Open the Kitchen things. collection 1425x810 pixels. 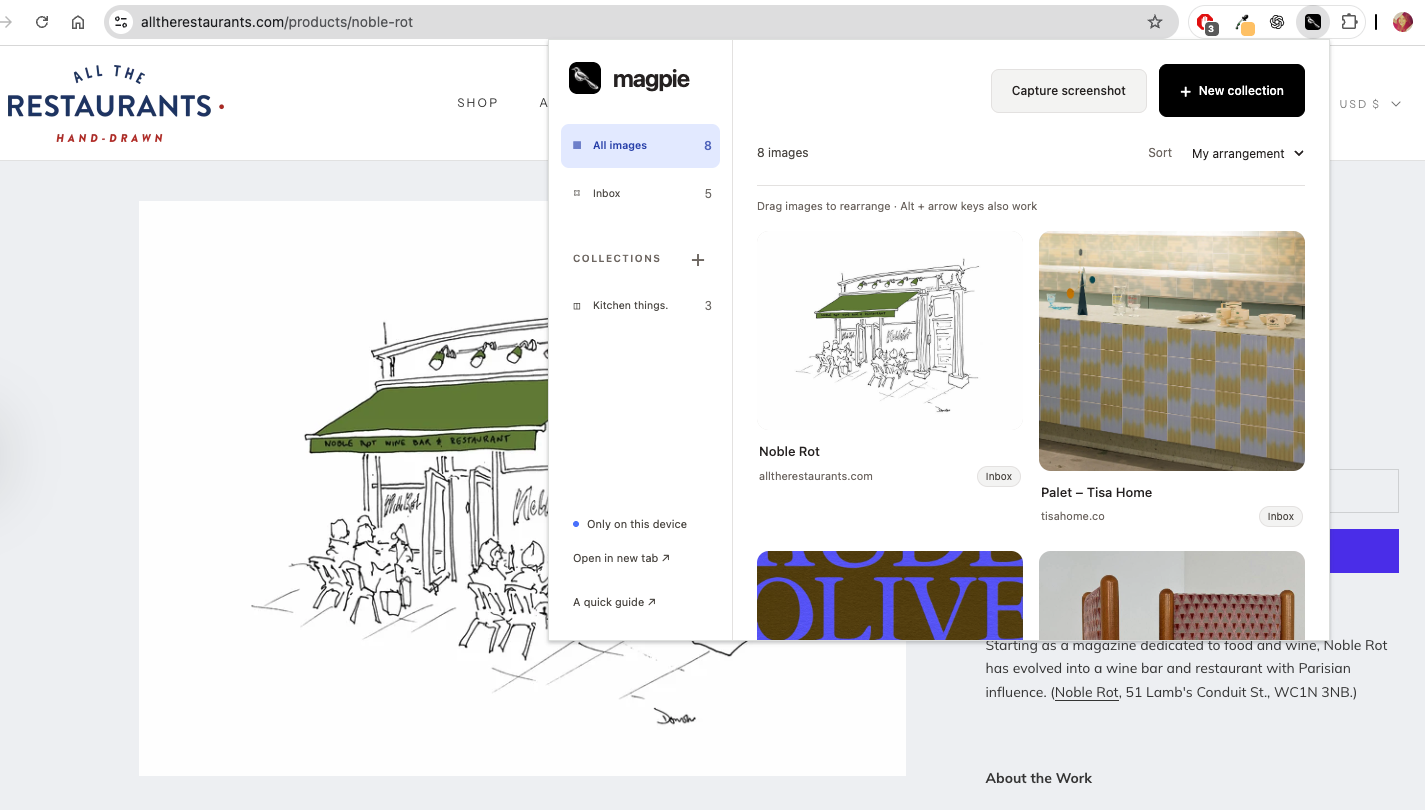pyautogui.click(x=640, y=306)
